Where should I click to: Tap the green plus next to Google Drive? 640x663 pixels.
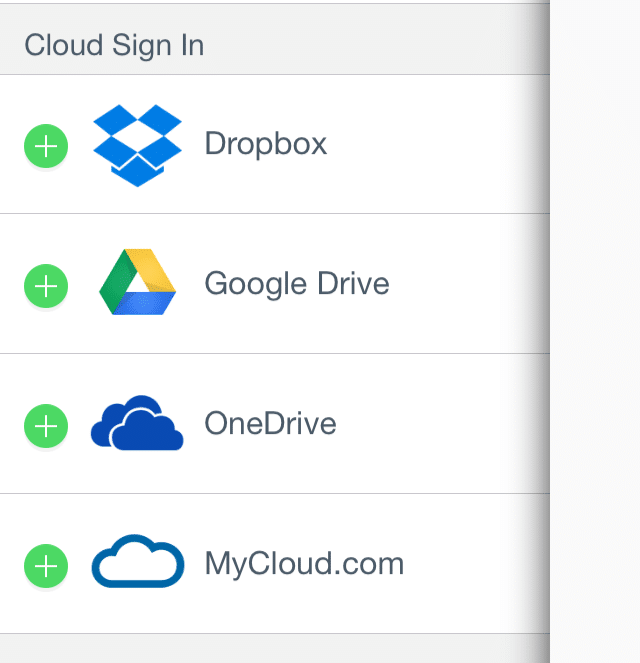[x=46, y=286]
